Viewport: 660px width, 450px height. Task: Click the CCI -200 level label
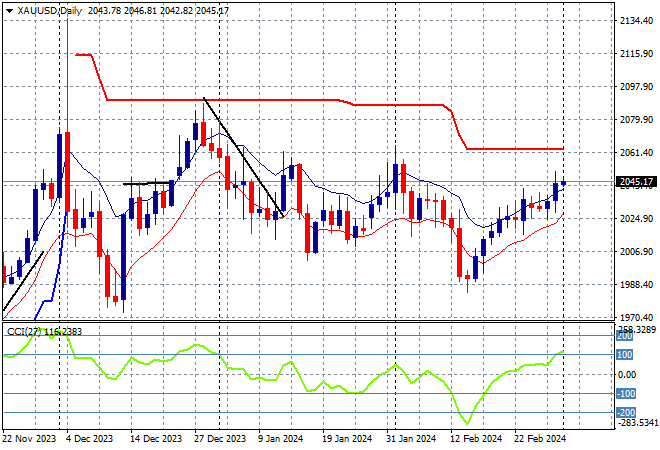coord(626,413)
